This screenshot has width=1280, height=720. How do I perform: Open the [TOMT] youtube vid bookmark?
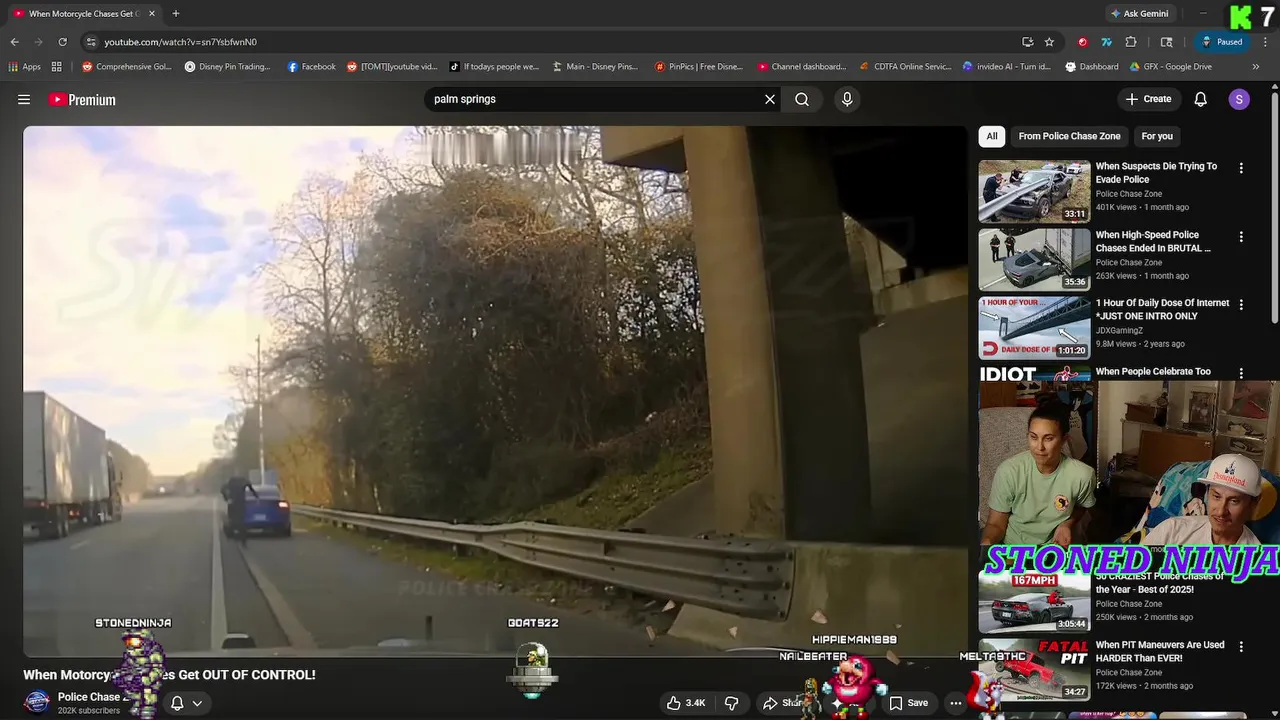point(392,67)
